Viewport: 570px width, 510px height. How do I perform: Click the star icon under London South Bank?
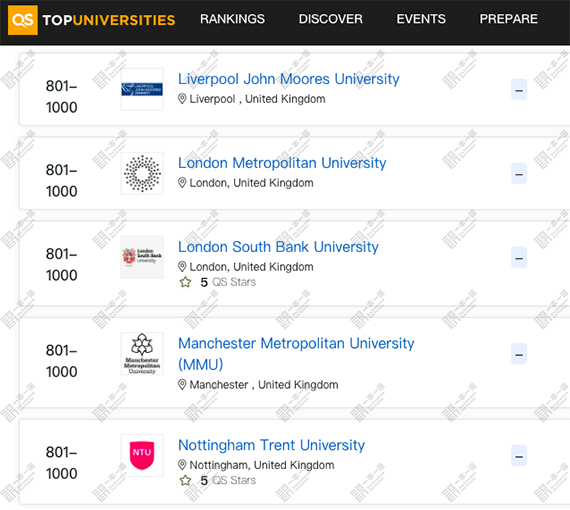pos(185,282)
